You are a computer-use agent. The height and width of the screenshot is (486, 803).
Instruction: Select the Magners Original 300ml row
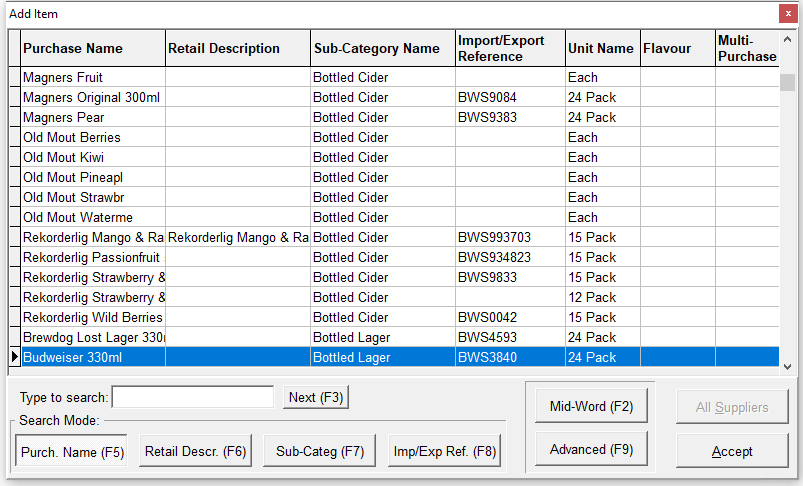pos(92,97)
